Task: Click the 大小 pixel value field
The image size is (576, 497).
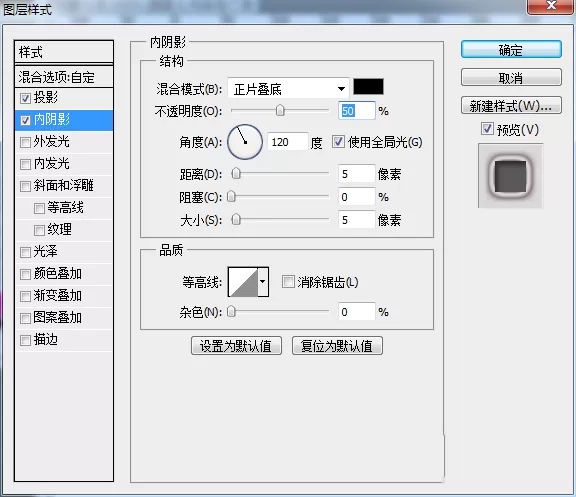Action: 357,220
